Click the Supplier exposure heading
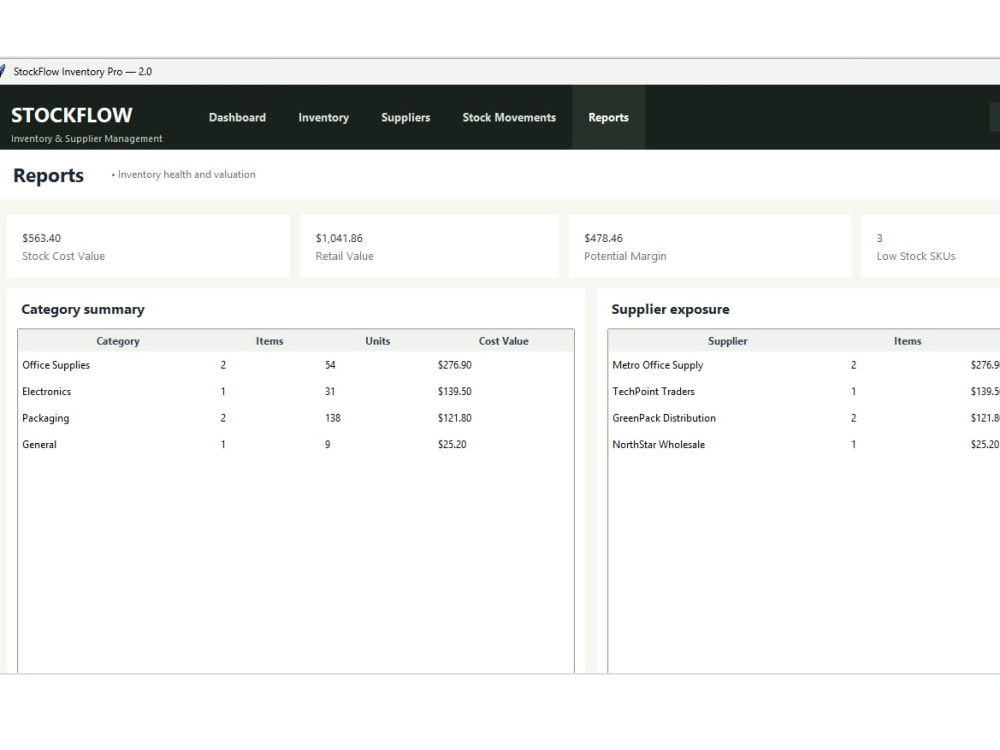 tap(670, 309)
